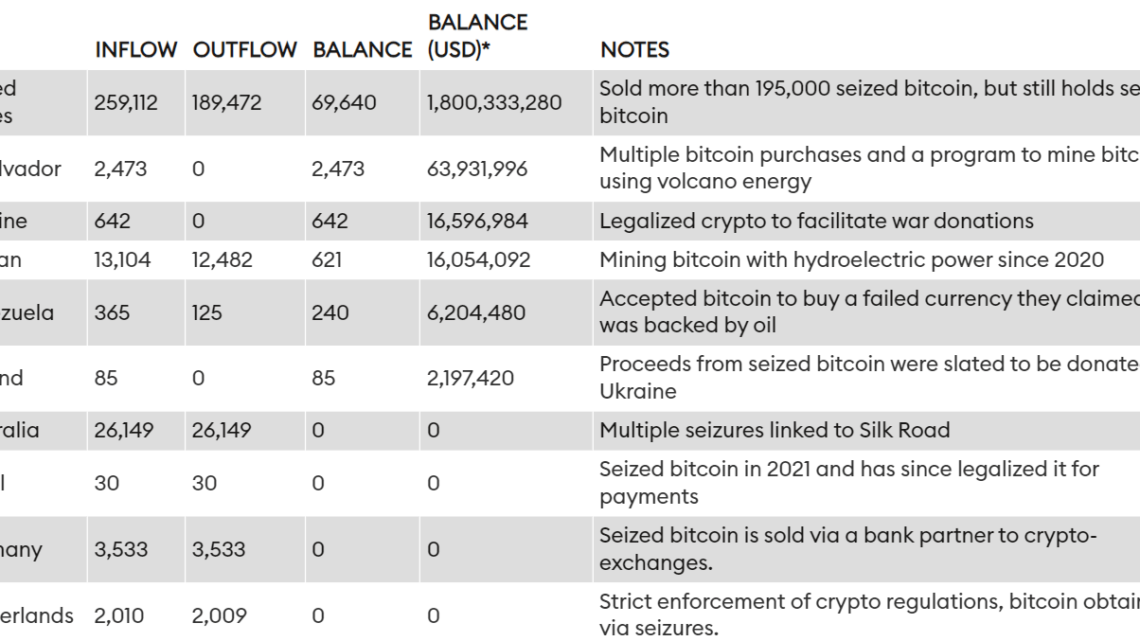Click the INFLOW column header
This screenshot has height=641, width=1140.
136,49
